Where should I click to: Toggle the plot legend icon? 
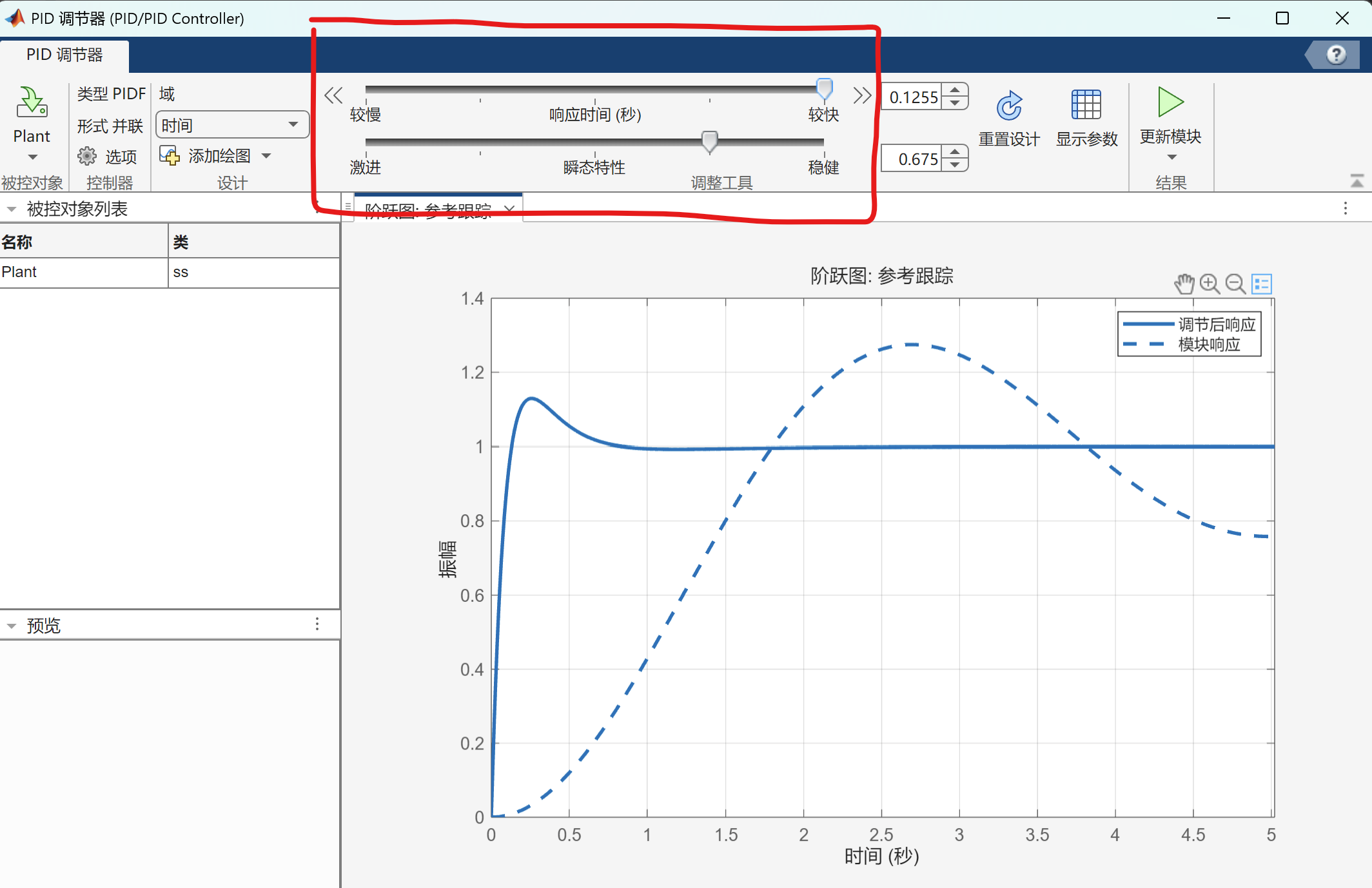[1262, 284]
